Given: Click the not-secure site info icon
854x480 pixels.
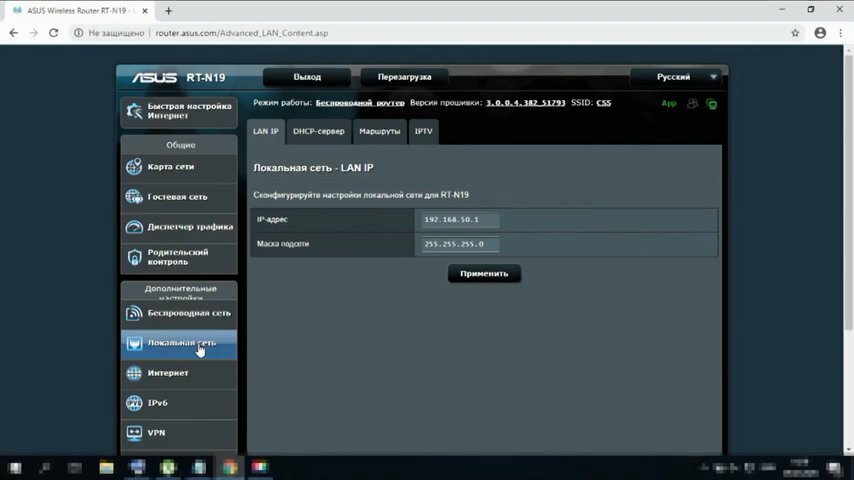Looking at the screenshot, I should (78, 33).
